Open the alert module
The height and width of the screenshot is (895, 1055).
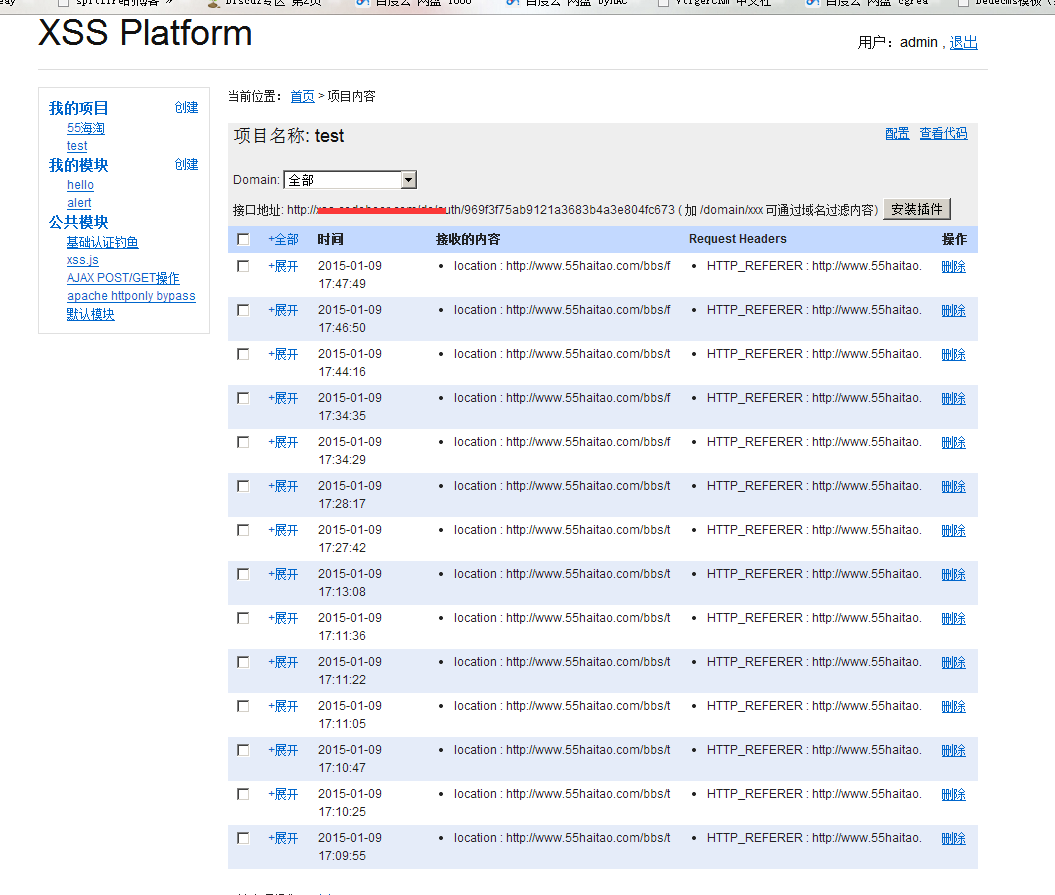point(79,203)
